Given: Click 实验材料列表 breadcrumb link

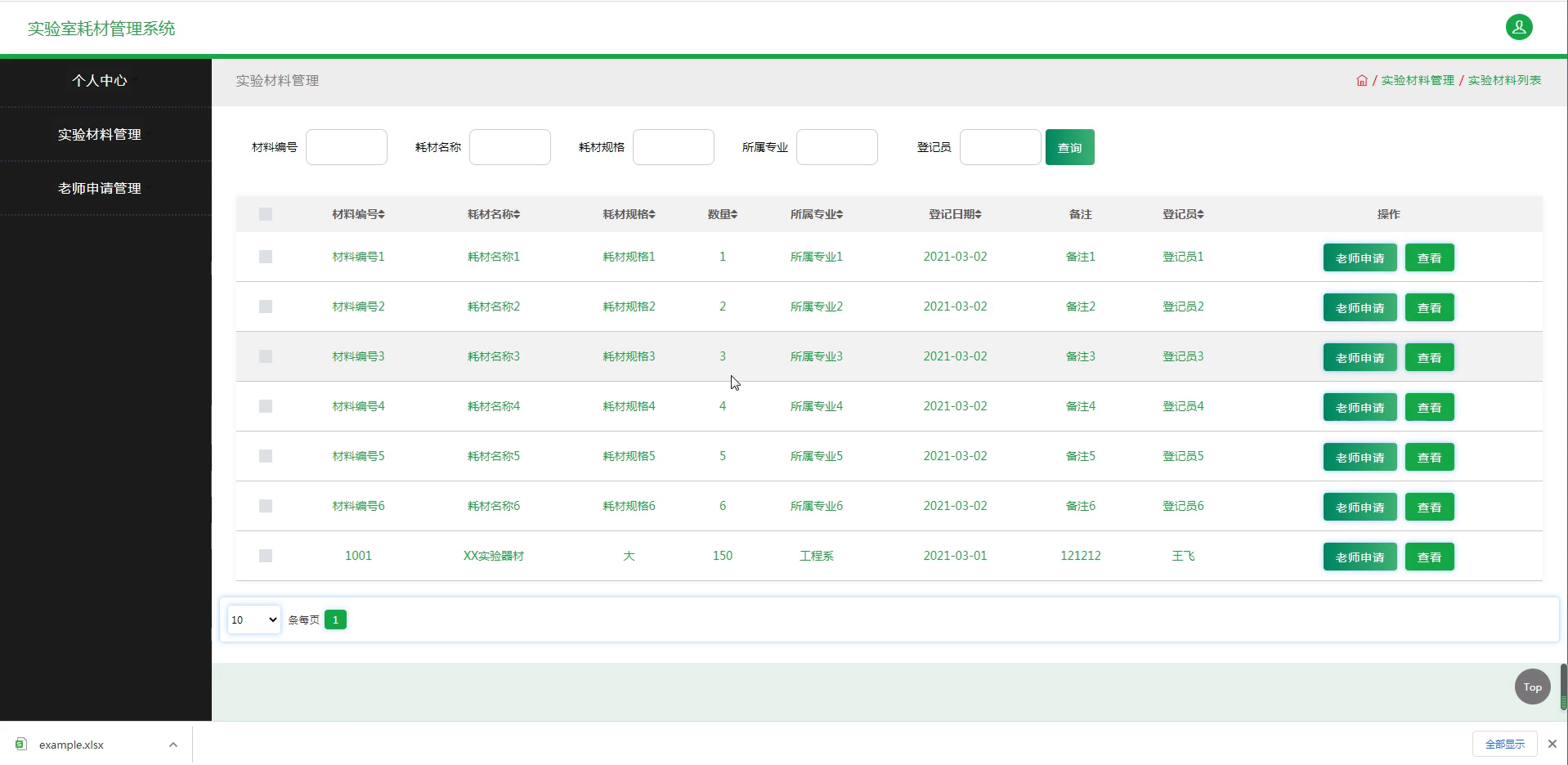Looking at the screenshot, I should click(1504, 80).
